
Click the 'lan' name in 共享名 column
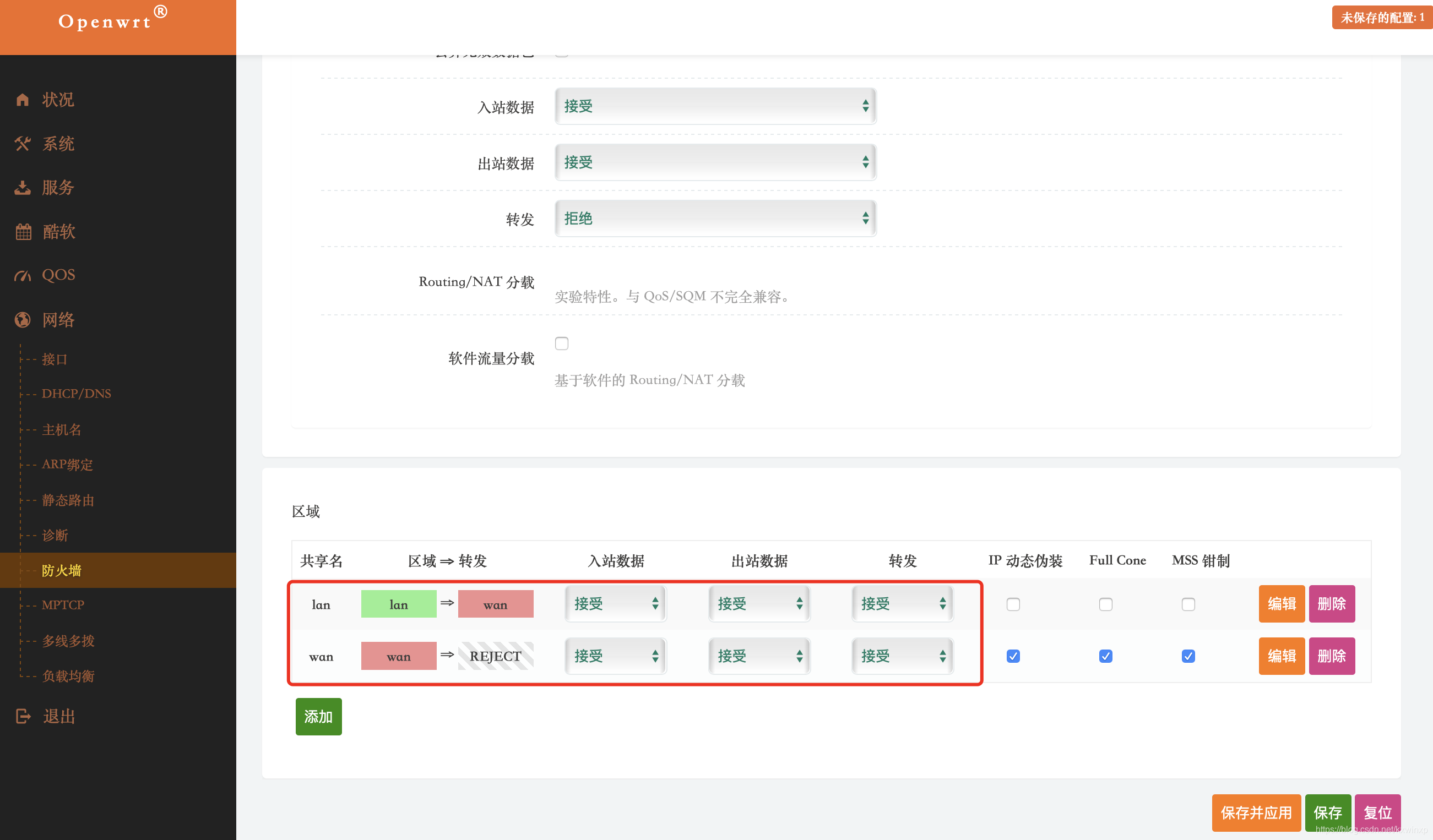[x=321, y=605]
